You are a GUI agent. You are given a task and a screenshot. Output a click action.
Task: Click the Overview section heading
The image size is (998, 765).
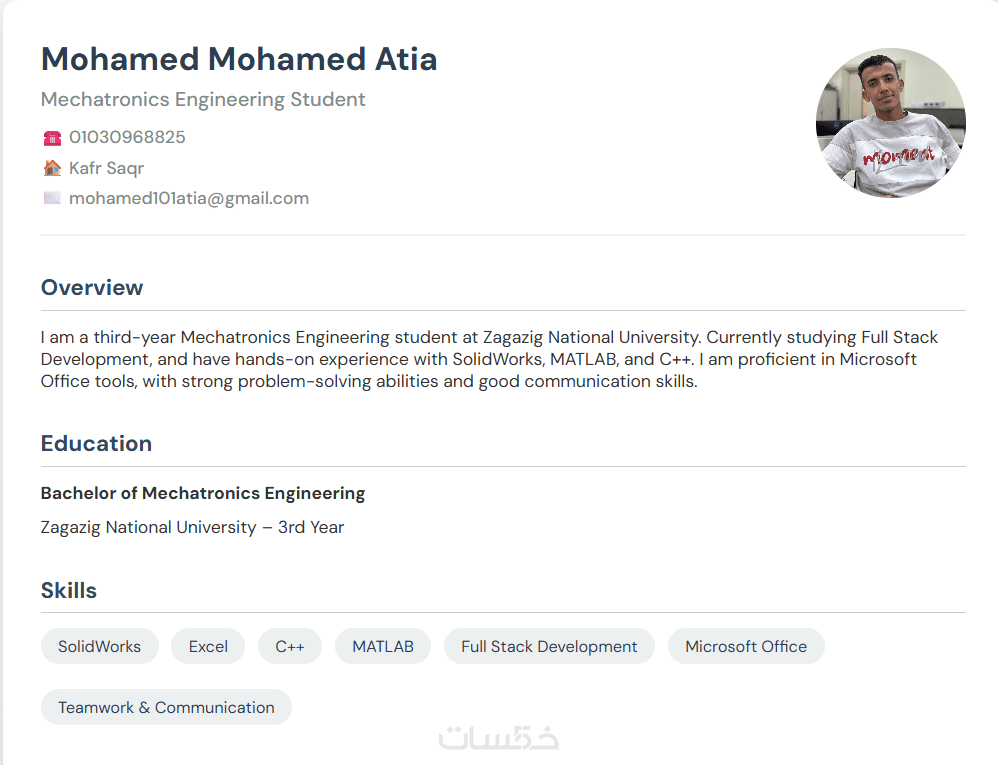(92, 288)
